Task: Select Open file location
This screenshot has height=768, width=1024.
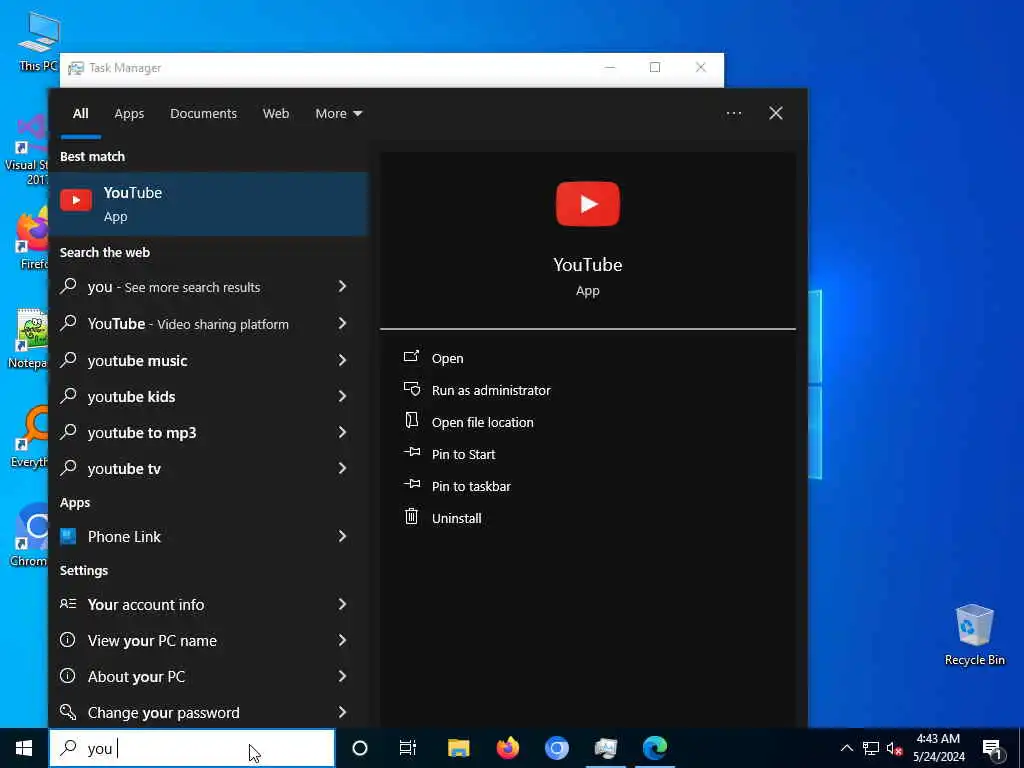Action: click(x=483, y=423)
